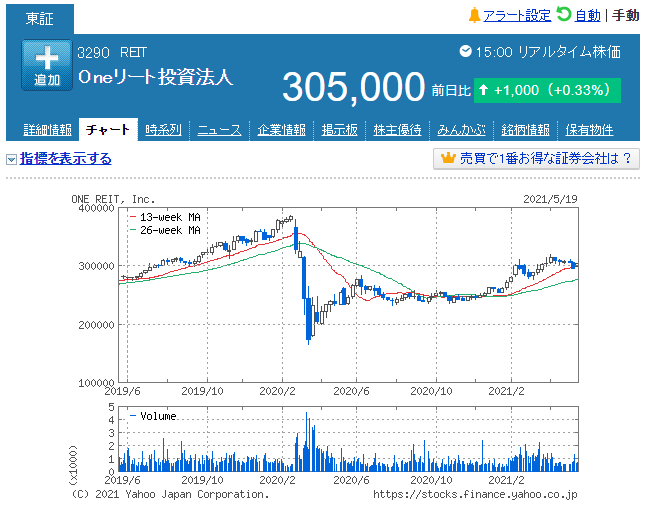Click the 3290 stock code
This screenshot has width=647, height=505.
93,52
